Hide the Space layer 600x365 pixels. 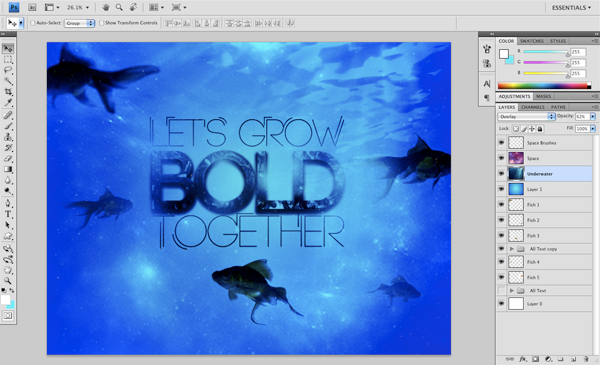pos(501,158)
